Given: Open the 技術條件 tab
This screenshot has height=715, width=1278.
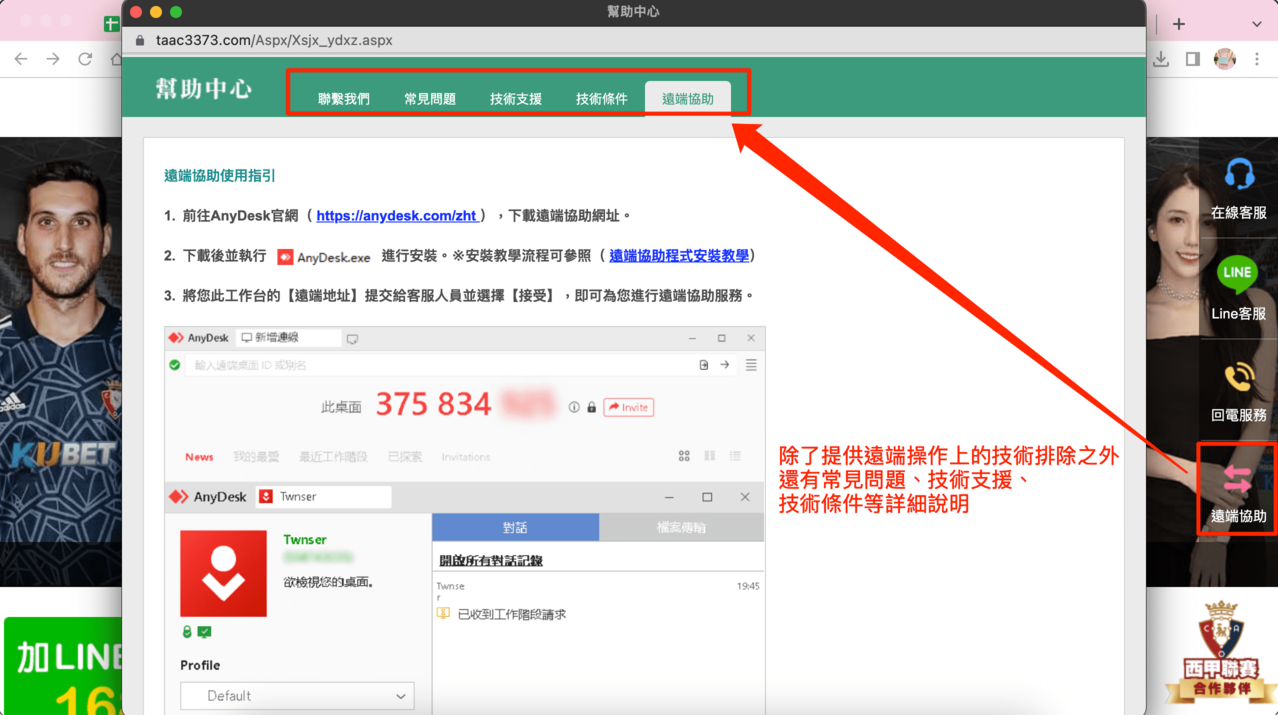Looking at the screenshot, I should click(601, 99).
